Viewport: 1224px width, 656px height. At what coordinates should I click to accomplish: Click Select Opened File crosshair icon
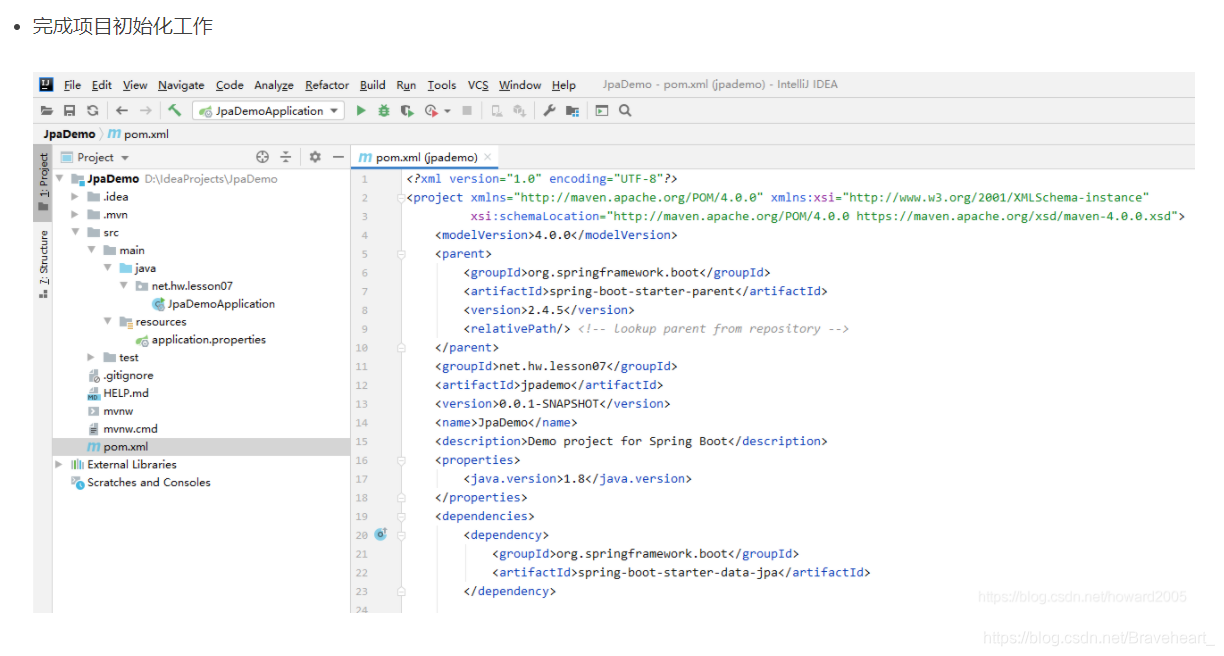coord(263,157)
